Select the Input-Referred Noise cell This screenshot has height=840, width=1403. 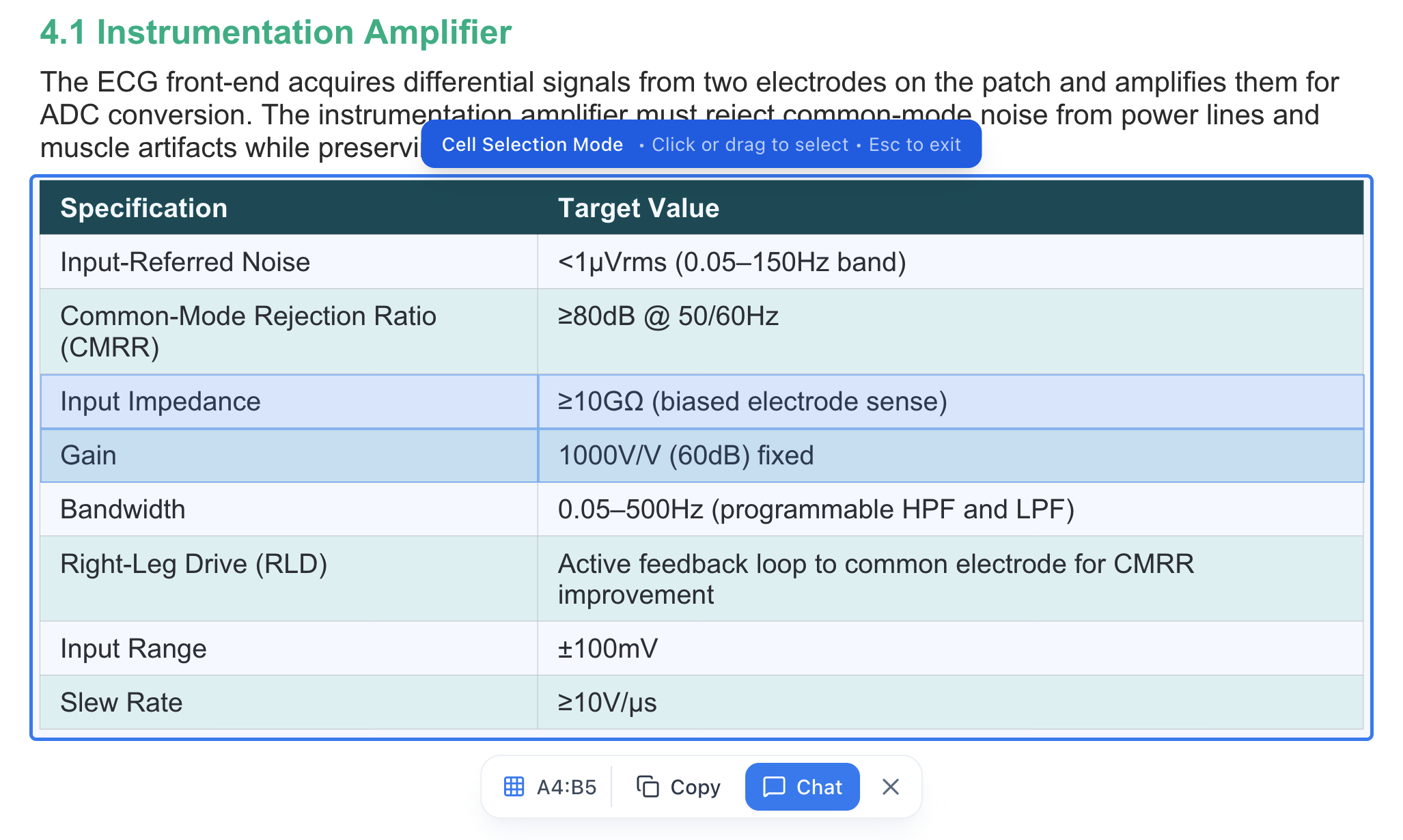pyautogui.click(x=205, y=262)
